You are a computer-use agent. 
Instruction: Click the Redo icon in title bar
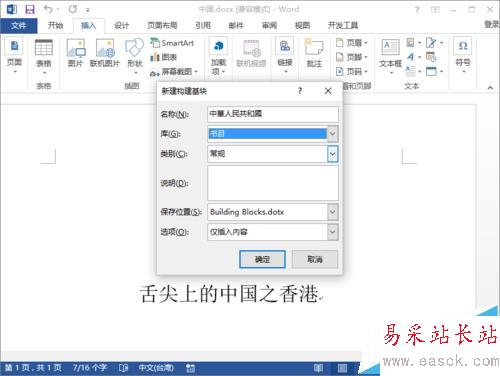[x=73, y=9]
